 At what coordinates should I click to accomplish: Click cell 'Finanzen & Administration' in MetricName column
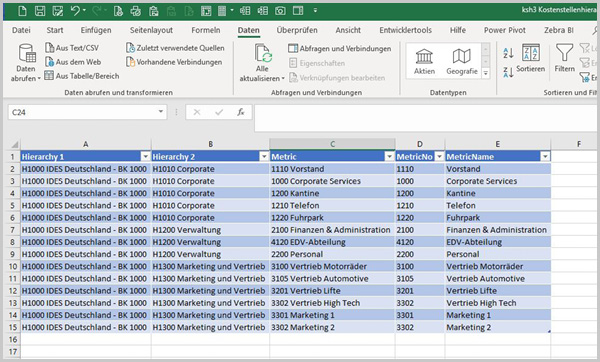(498, 230)
